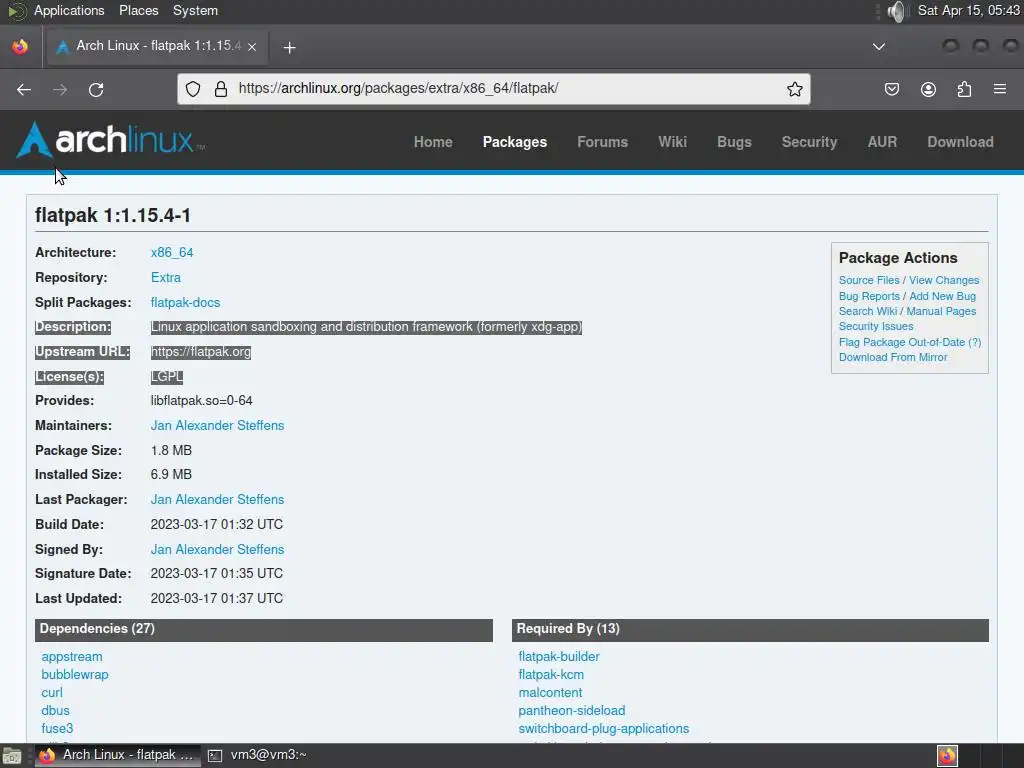Reload the current page

click(x=96, y=89)
